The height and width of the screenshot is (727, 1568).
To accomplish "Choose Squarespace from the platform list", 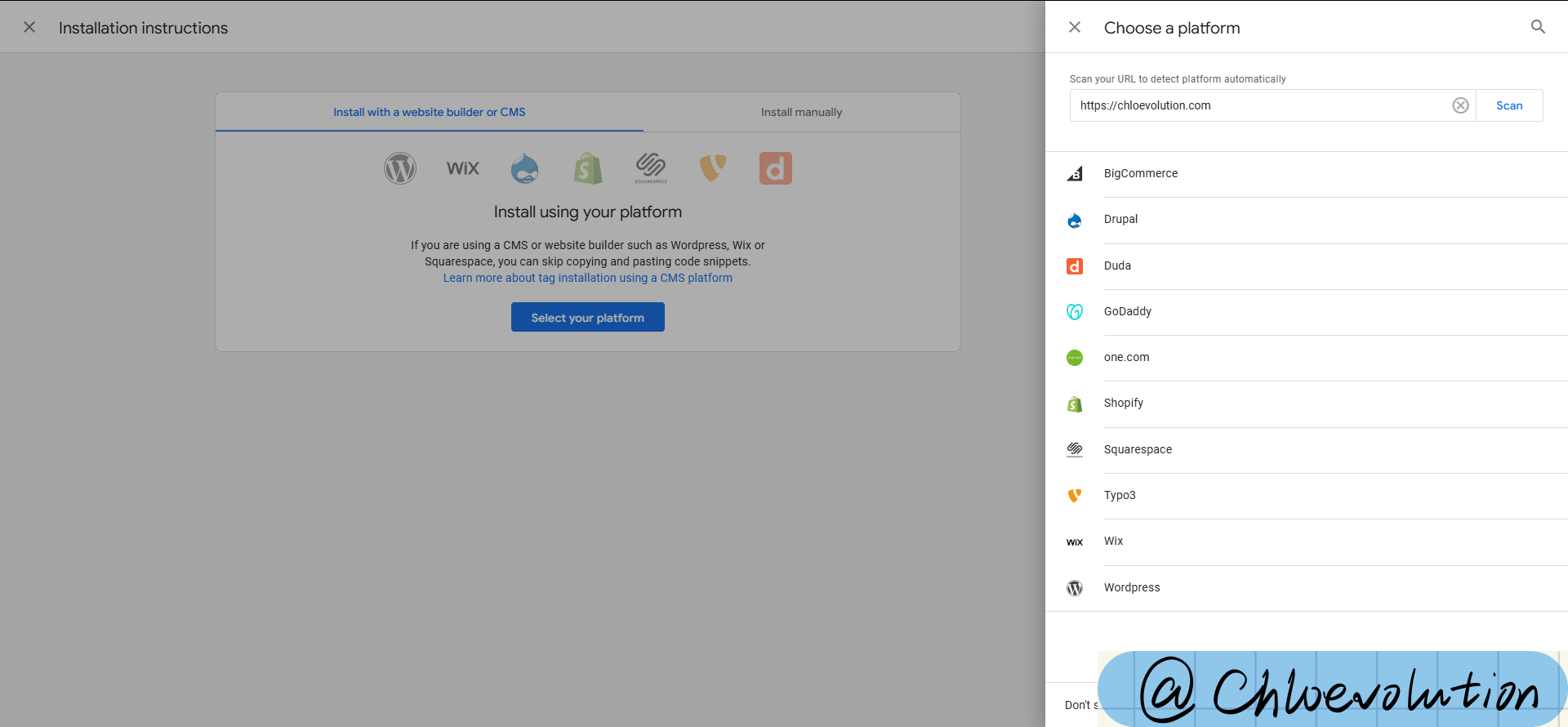I will [x=1306, y=450].
